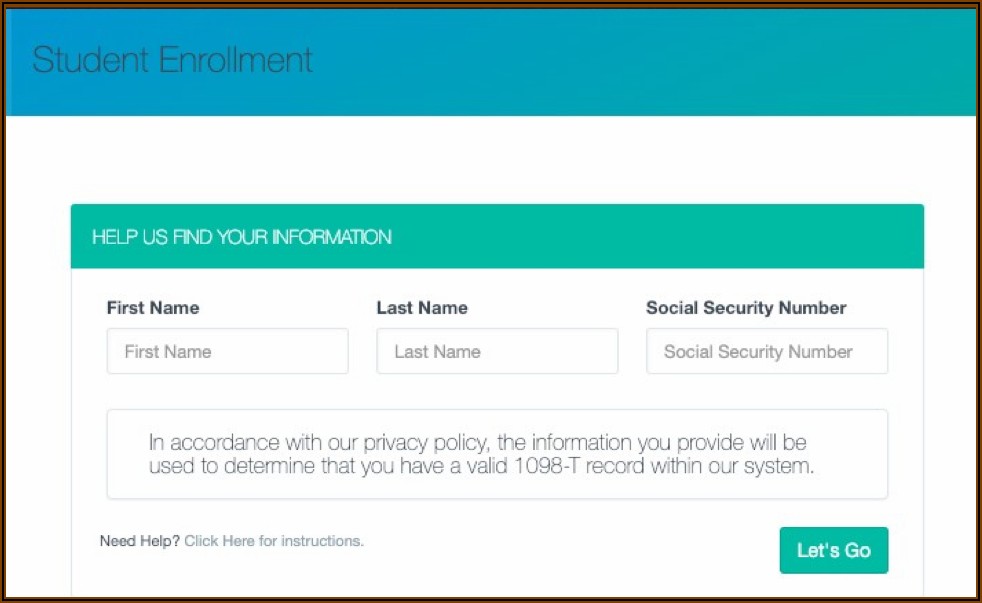Click the bold Last Name label
The width and height of the screenshot is (982, 603).
coord(421,308)
